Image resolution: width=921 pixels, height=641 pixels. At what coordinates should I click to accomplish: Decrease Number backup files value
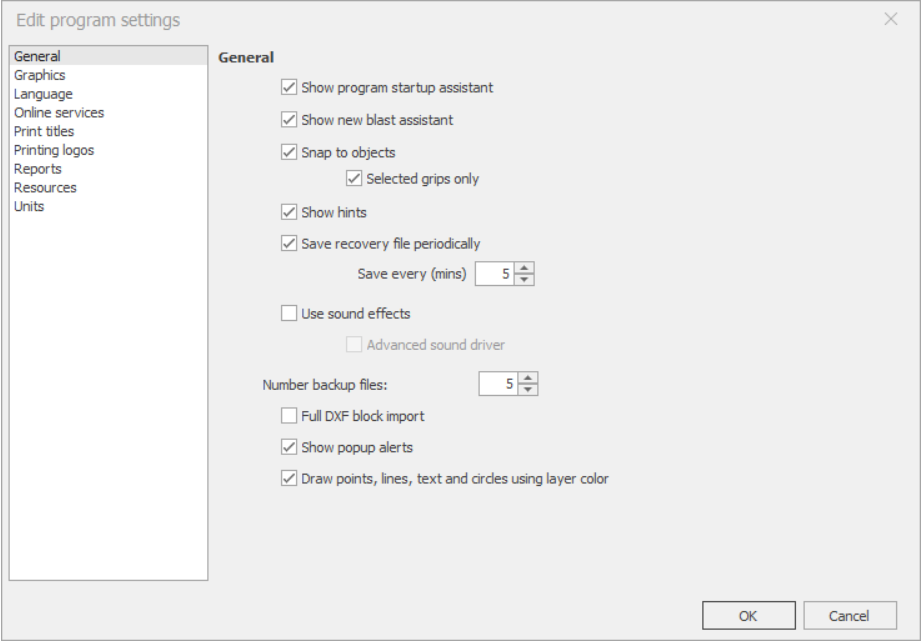(528, 390)
